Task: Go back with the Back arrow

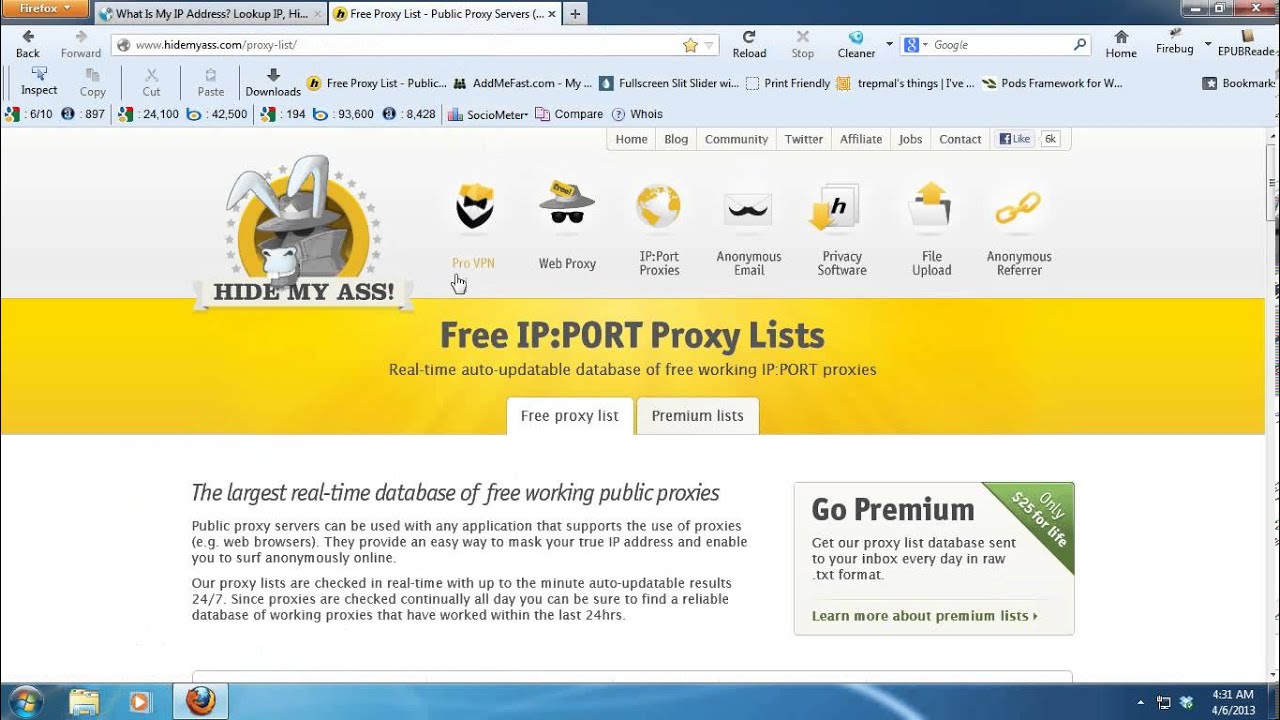Action: tap(28, 44)
